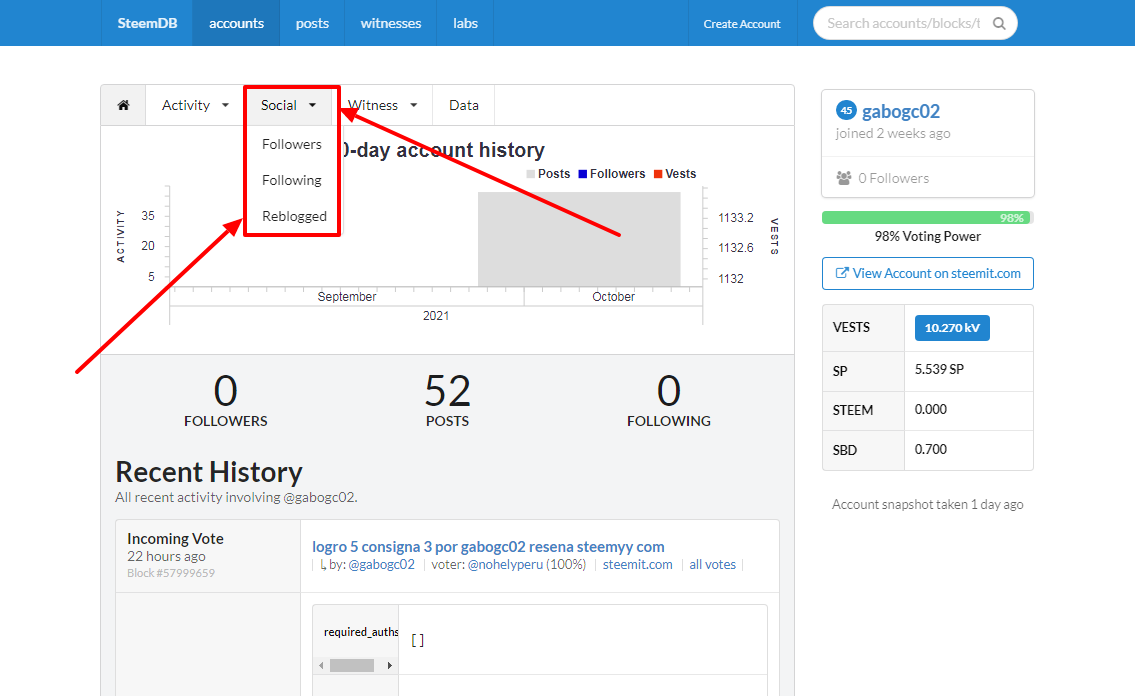Click the 'Recent History' heading
Screen dimensions: 1135x696
(x=209, y=472)
